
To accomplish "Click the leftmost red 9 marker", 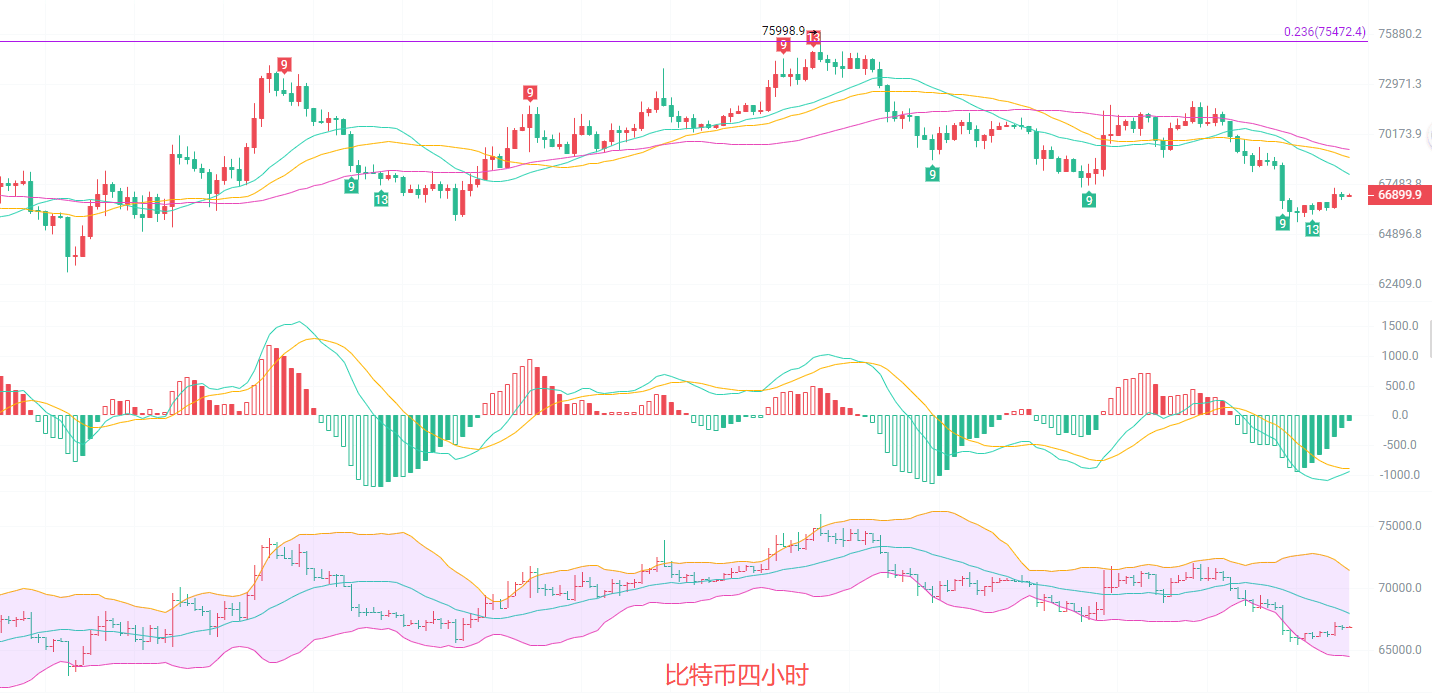I will (x=284, y=65).
